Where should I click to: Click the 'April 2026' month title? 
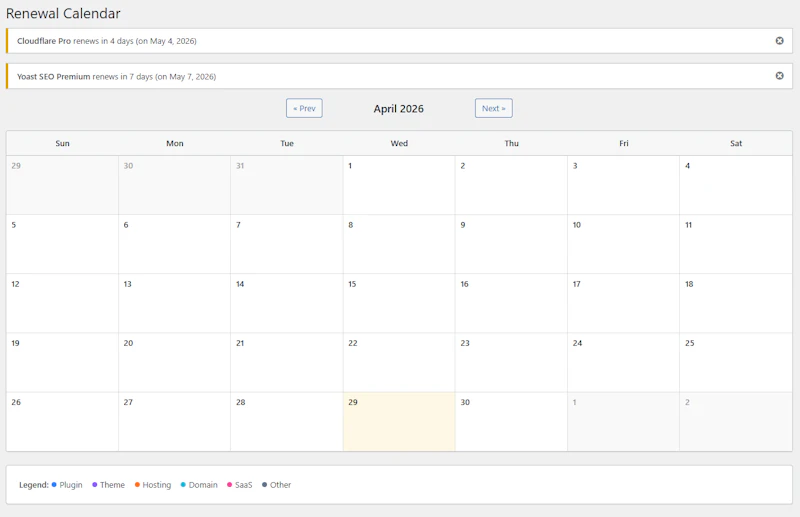[x=398, y=109]
